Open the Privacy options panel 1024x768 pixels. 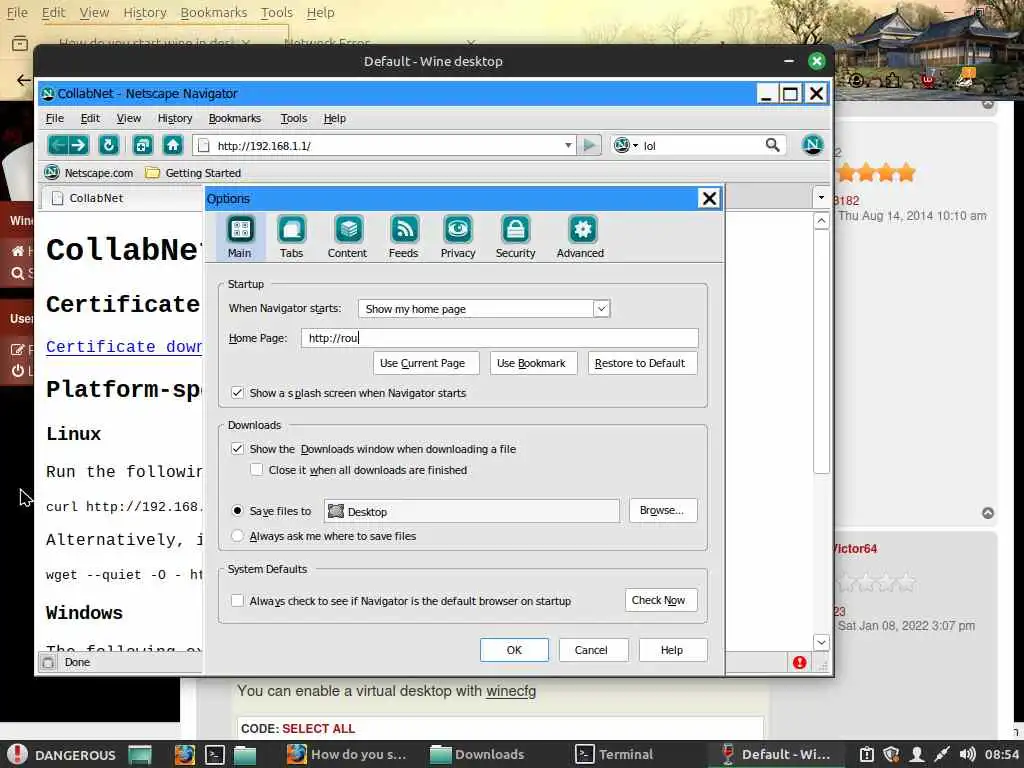[458, 237]
